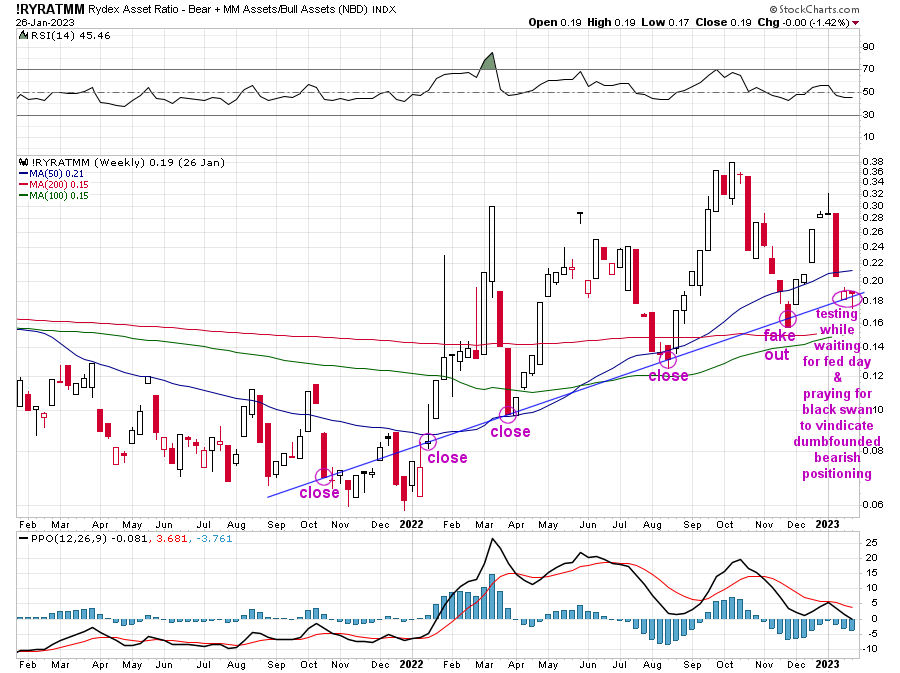Click the 2023 label under the price chart
This screenshot has width=900, height=673.
point(827,524)
